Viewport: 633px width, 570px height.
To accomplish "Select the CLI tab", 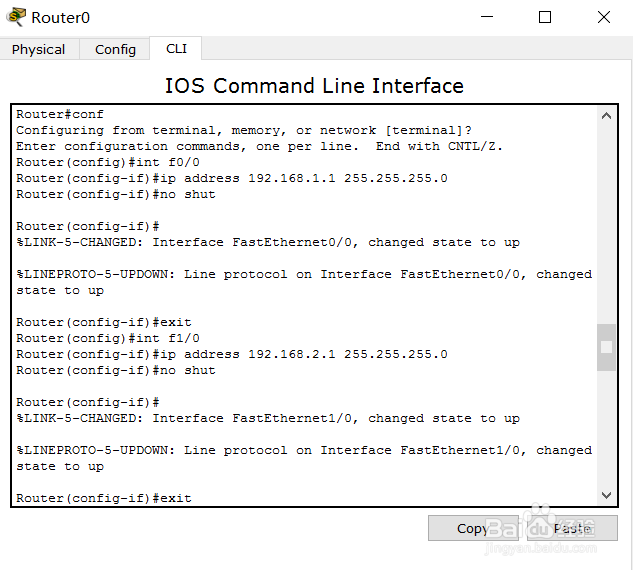I will (x=176, y=48).
